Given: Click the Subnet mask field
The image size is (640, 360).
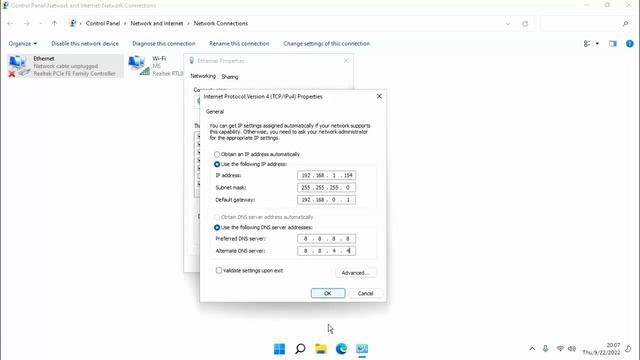Looking at the screenshot, I should [326, 188].
